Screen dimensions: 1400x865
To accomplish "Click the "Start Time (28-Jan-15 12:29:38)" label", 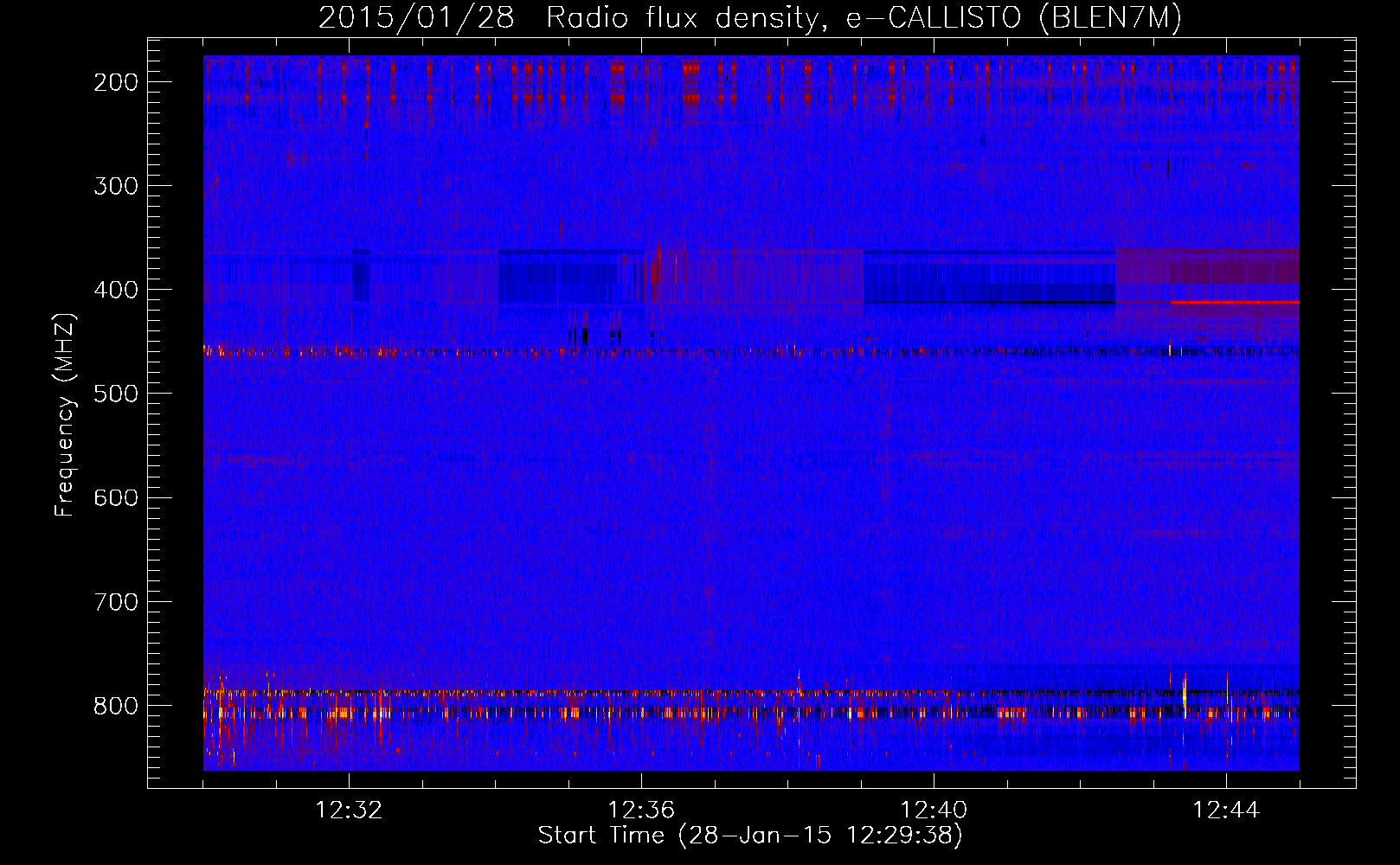I will (x=750, y=836).
